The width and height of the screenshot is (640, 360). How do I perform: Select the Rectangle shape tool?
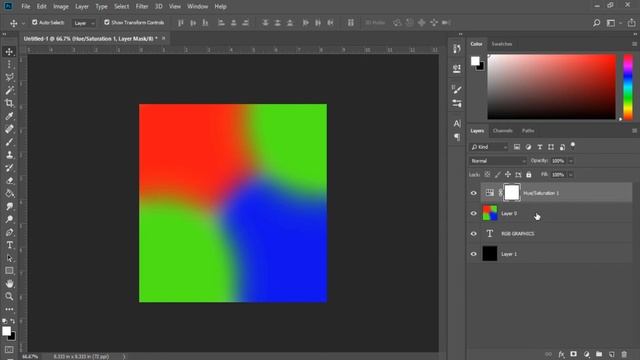pos(9,271)
